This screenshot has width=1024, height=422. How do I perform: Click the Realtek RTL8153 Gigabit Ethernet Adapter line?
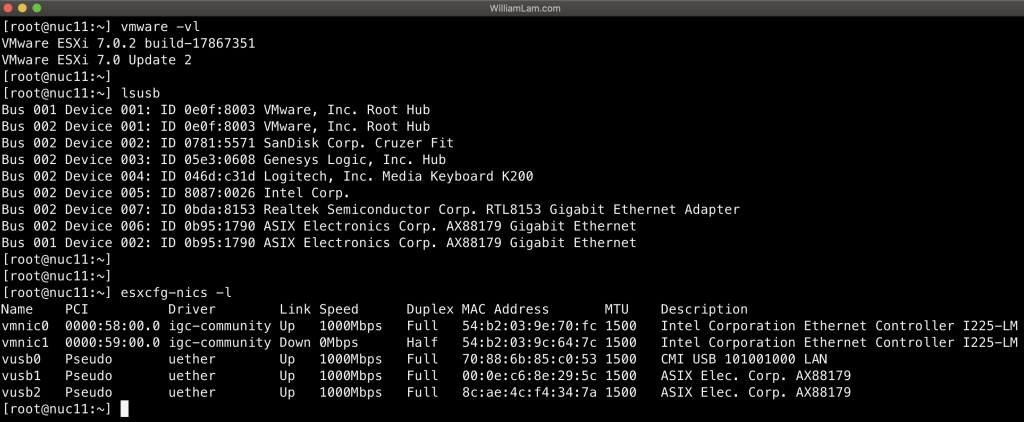[x=501, y=209]
